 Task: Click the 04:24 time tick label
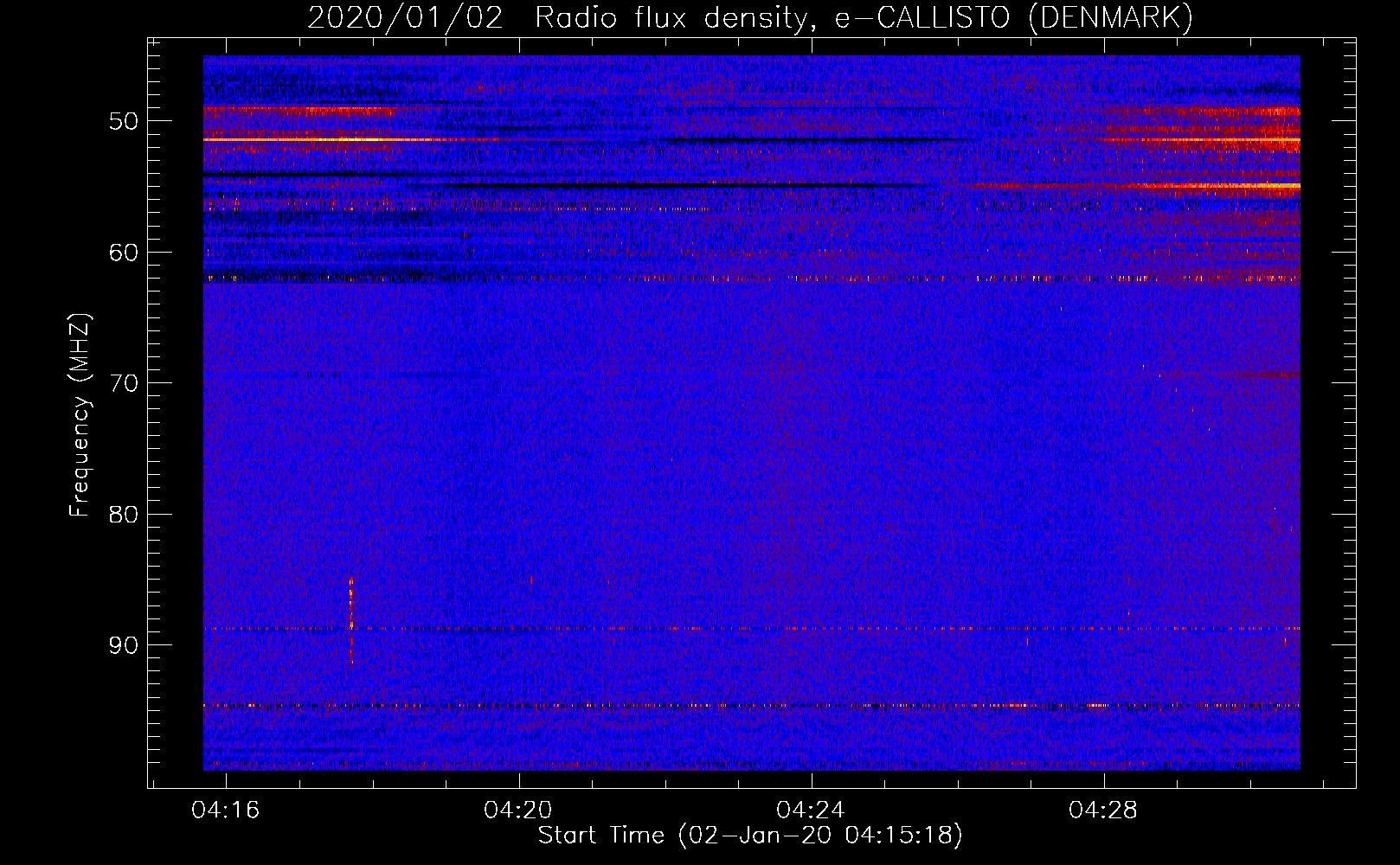(811, 811)
